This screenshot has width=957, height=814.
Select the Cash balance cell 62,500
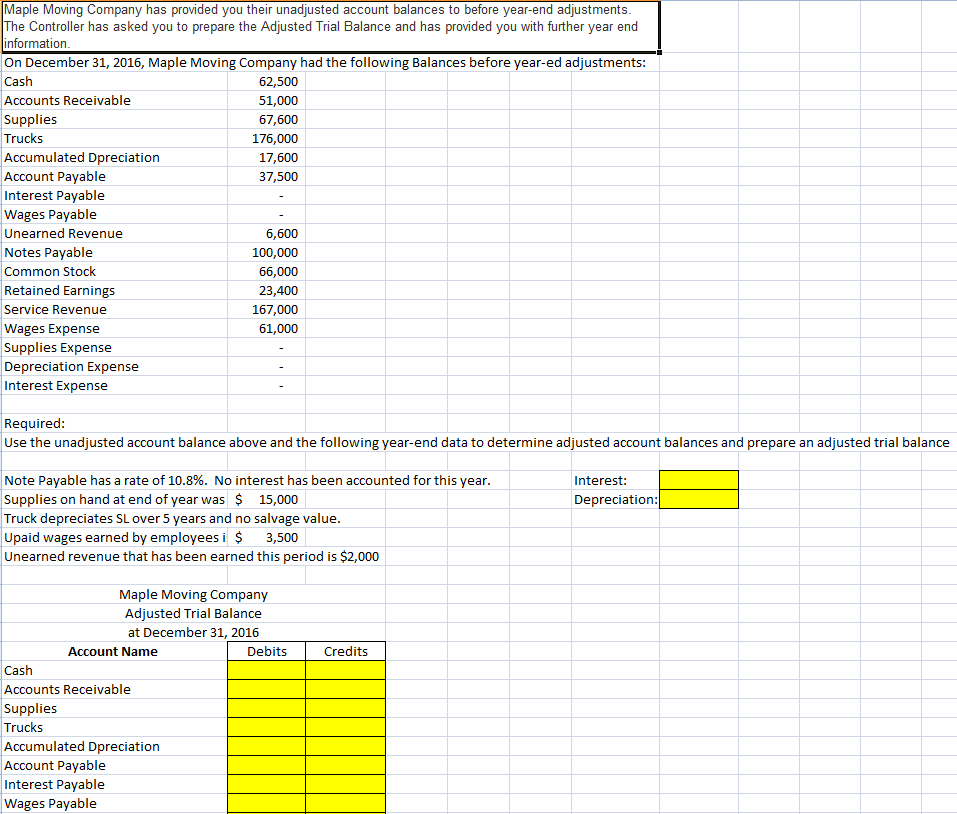click(x=267, y=82)
